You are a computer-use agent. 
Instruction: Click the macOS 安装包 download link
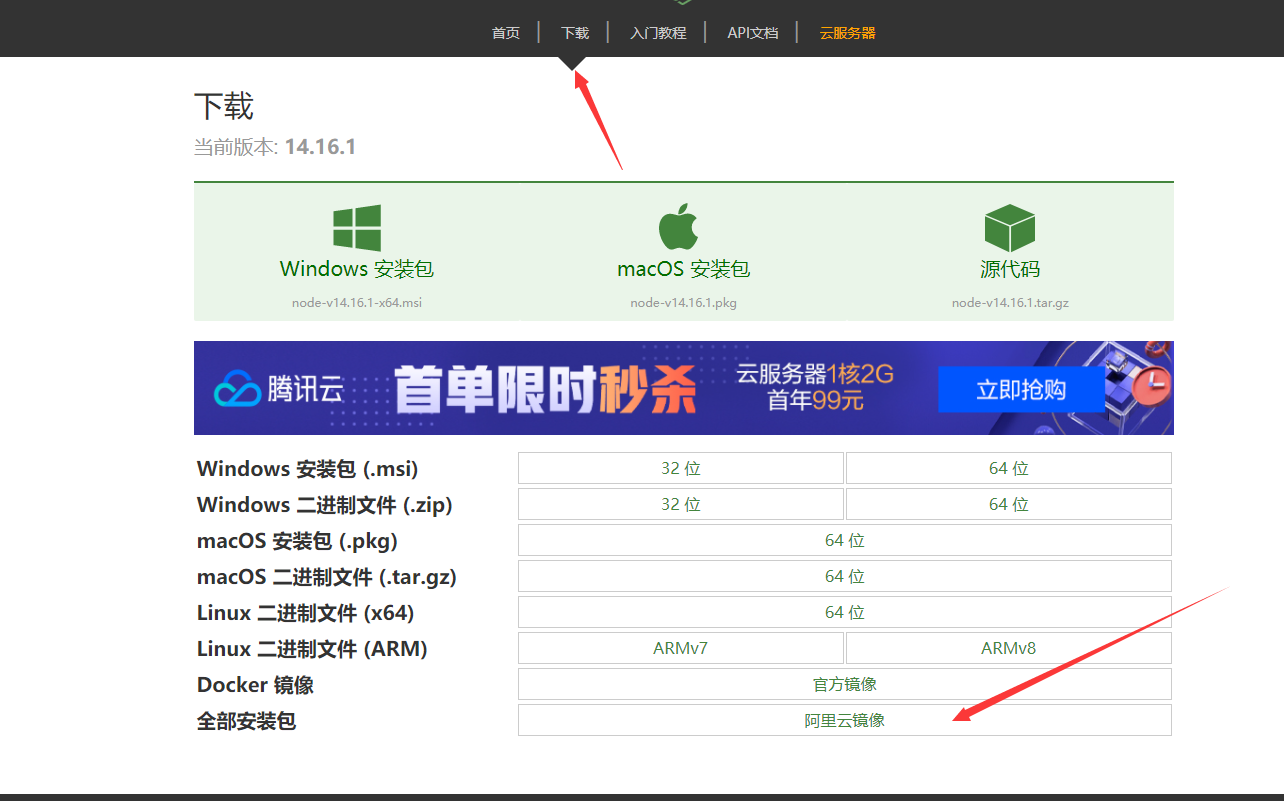tap(683, 269)
